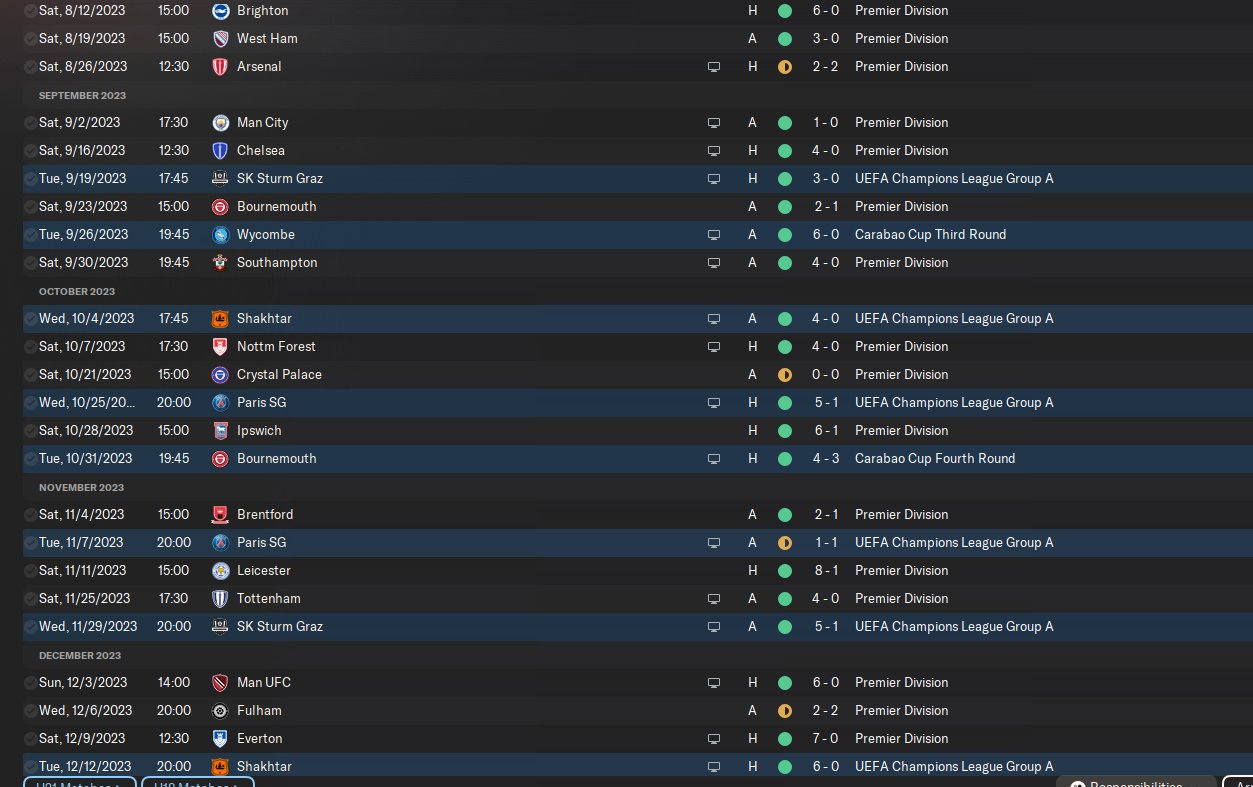Image resolution: width=1253 pixels, height=787 pixels.
Task: Click the TV broadcast icon on Chelsea row
Action: pos(714,151)
